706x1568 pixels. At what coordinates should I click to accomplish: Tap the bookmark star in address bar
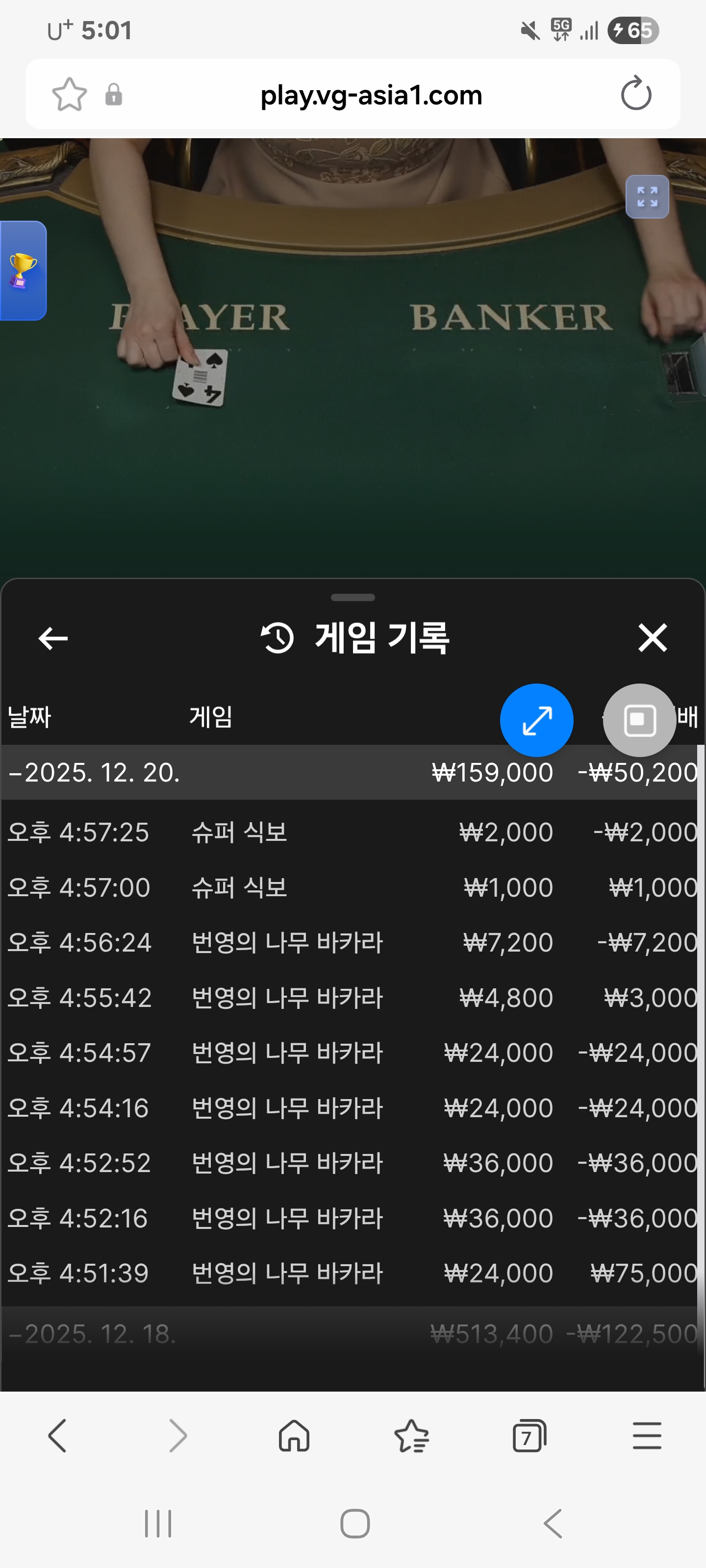coord(70,95)
